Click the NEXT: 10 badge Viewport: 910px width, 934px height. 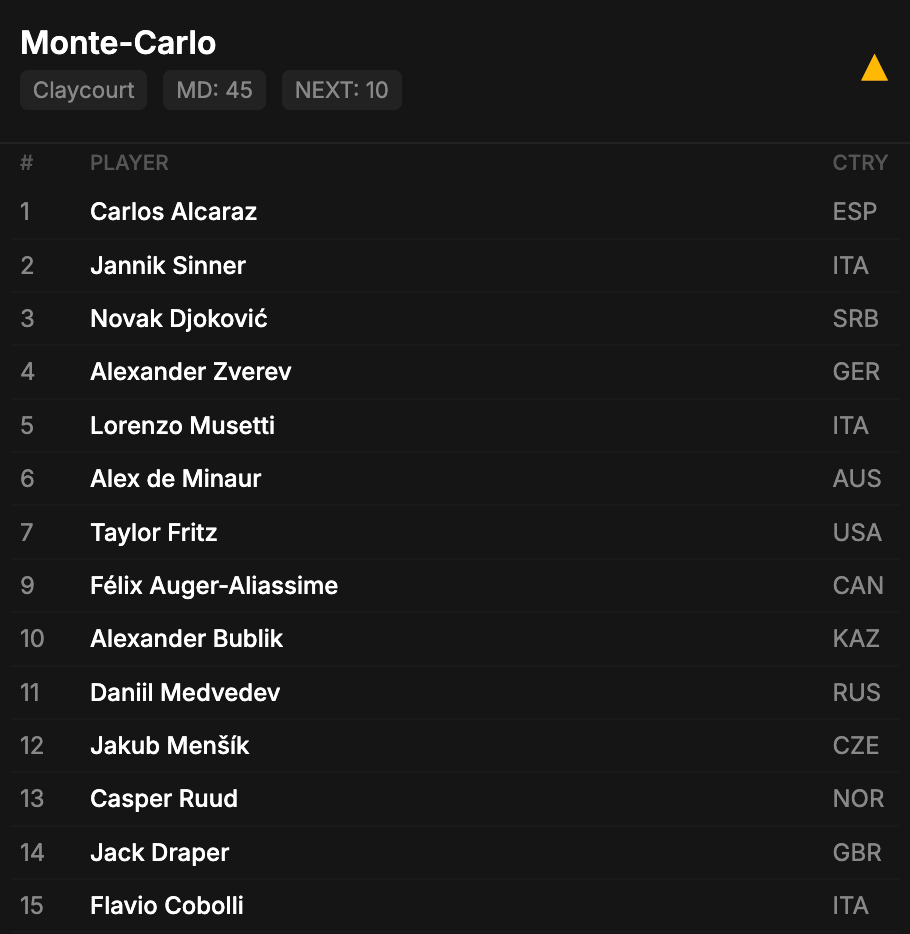pos(341,90)
